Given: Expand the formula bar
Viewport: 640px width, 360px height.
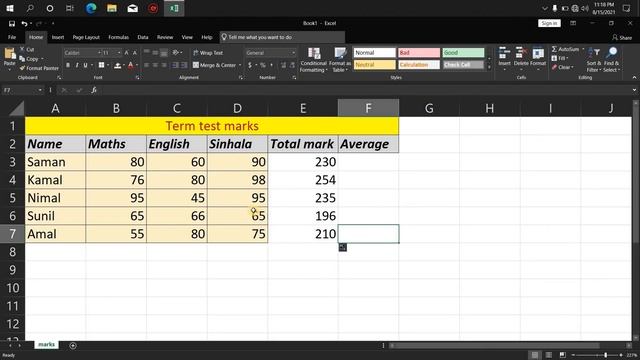Looking at the screenshot, I should click(634, 90).
